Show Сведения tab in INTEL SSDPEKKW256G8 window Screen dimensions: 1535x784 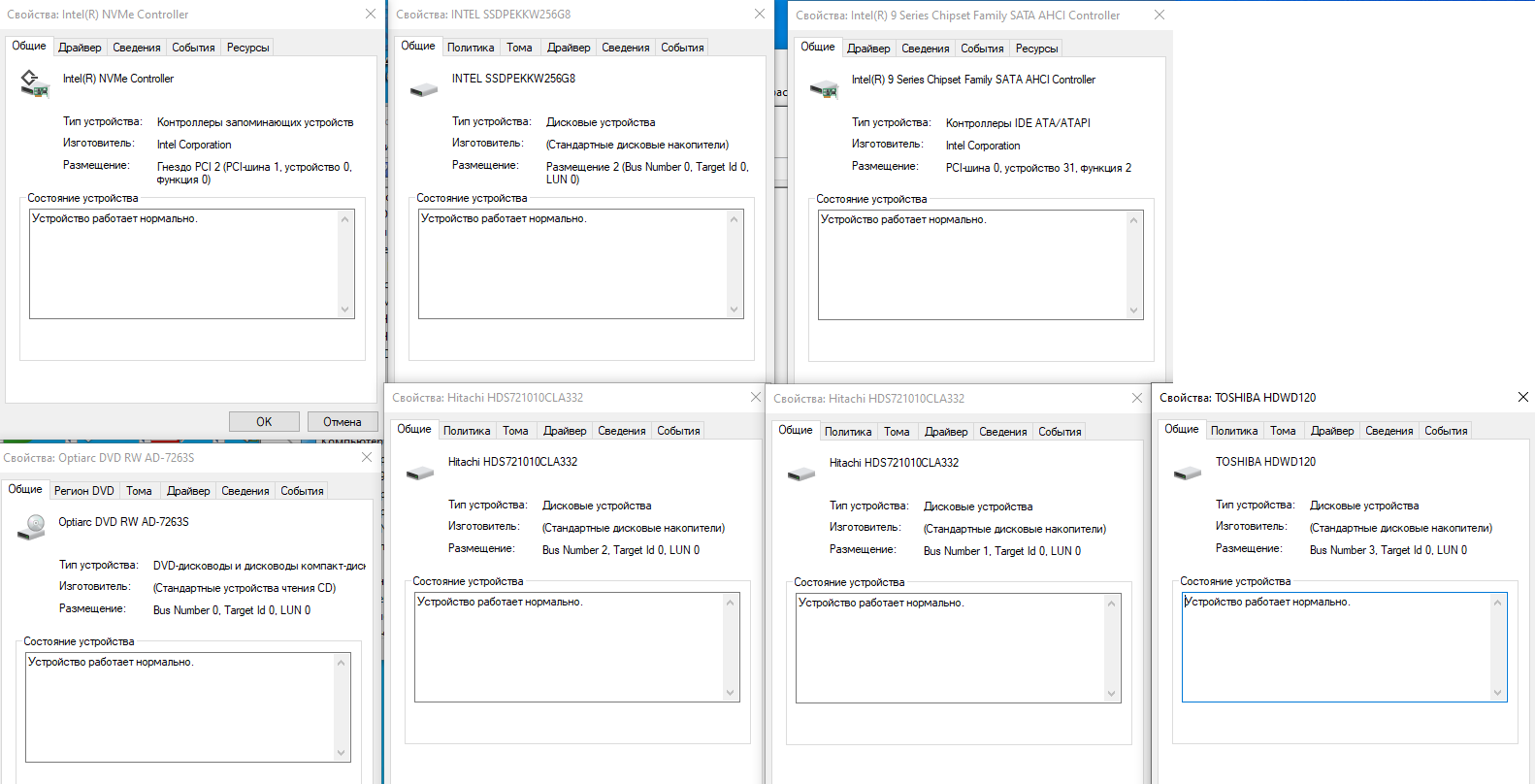click(x=626, y=48)
